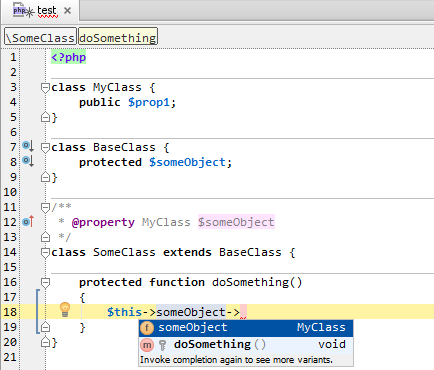The height and width of the screenshot is (370, 434).
Task: Click fold end marker of BaseClass on line 9
Action: click(45, 177)
